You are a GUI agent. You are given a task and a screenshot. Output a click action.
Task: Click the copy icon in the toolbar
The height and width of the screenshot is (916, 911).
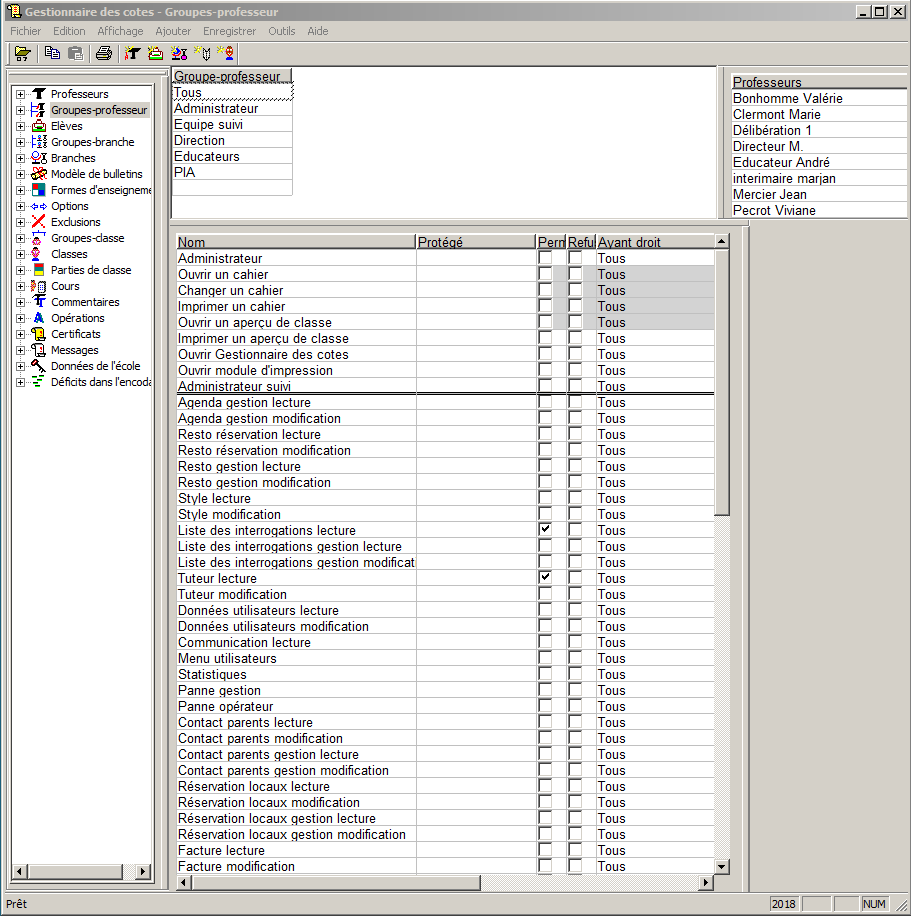point(52,53)
